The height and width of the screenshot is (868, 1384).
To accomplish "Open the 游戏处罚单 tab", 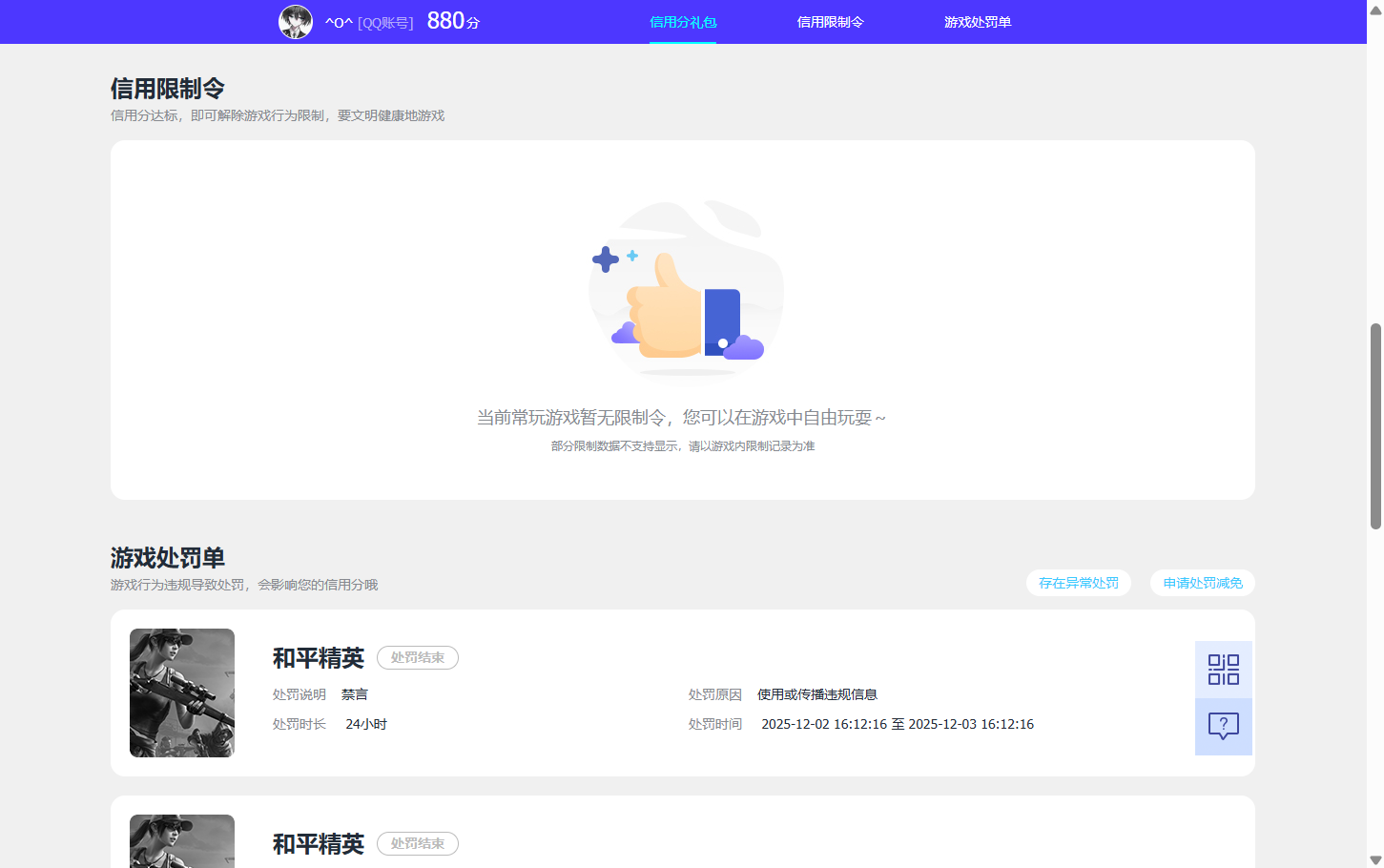I will coord(978,21).
